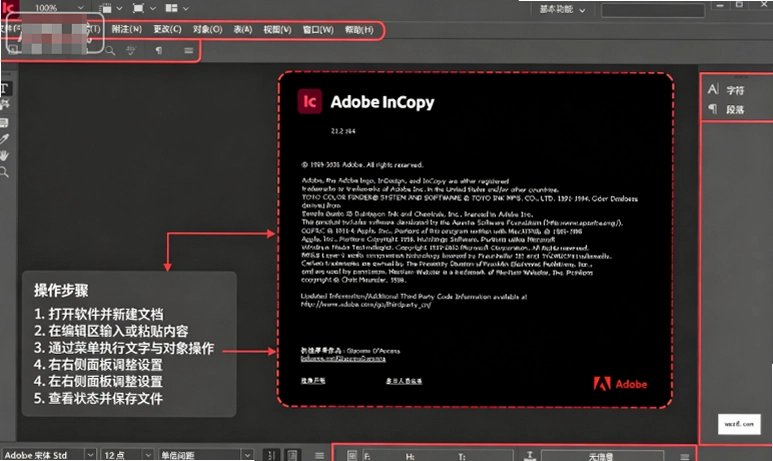
Task: Toggle the line numbers column icon
Action: pyautogui.click(x=271, y=455)
